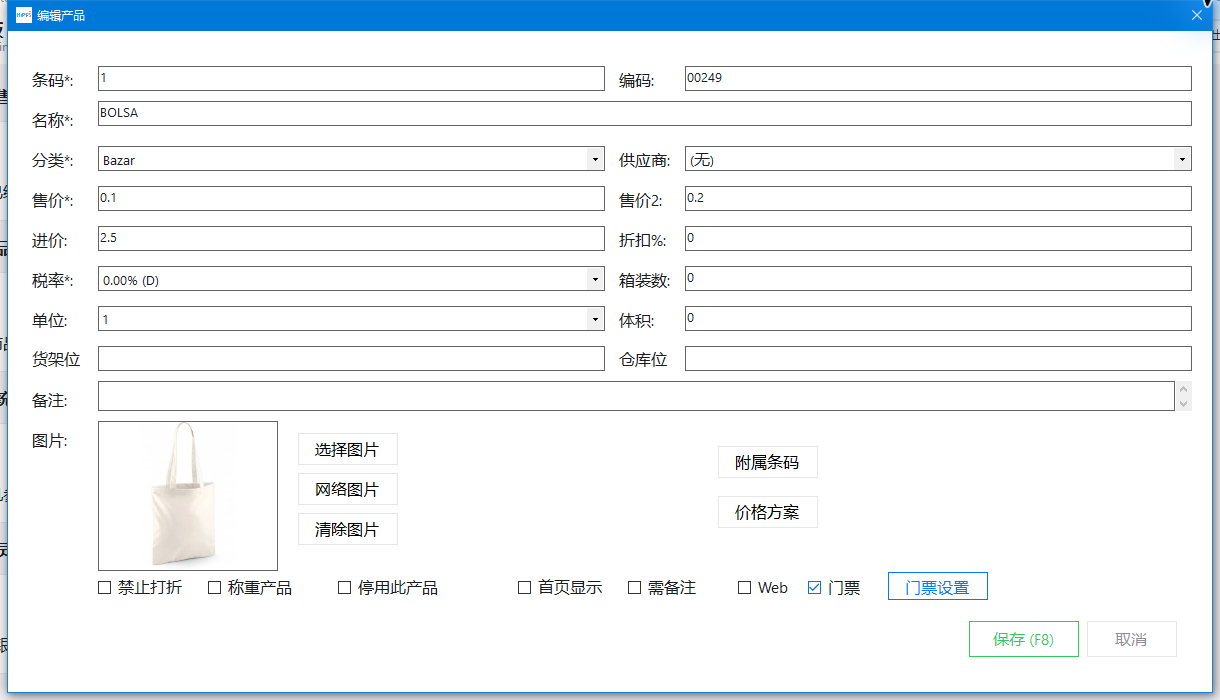Open 附属条码 settings
The width and height of the screenshot is (1220, 700).
[x=768, y=462]
